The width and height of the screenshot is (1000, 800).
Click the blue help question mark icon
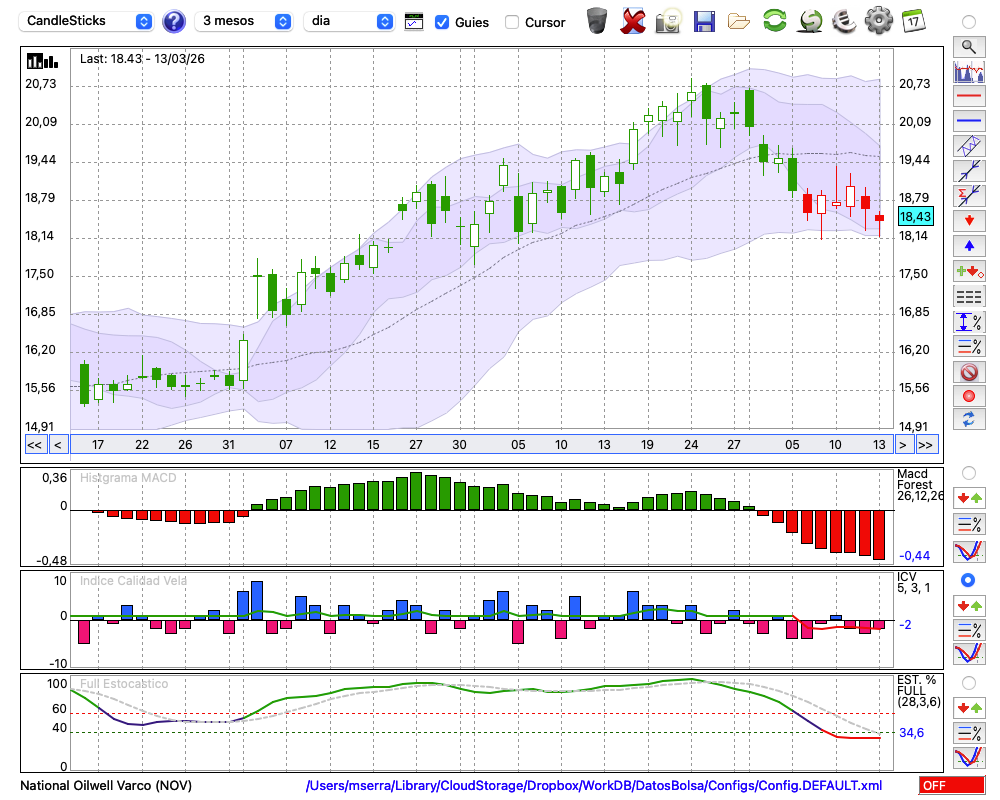[173, 22]
